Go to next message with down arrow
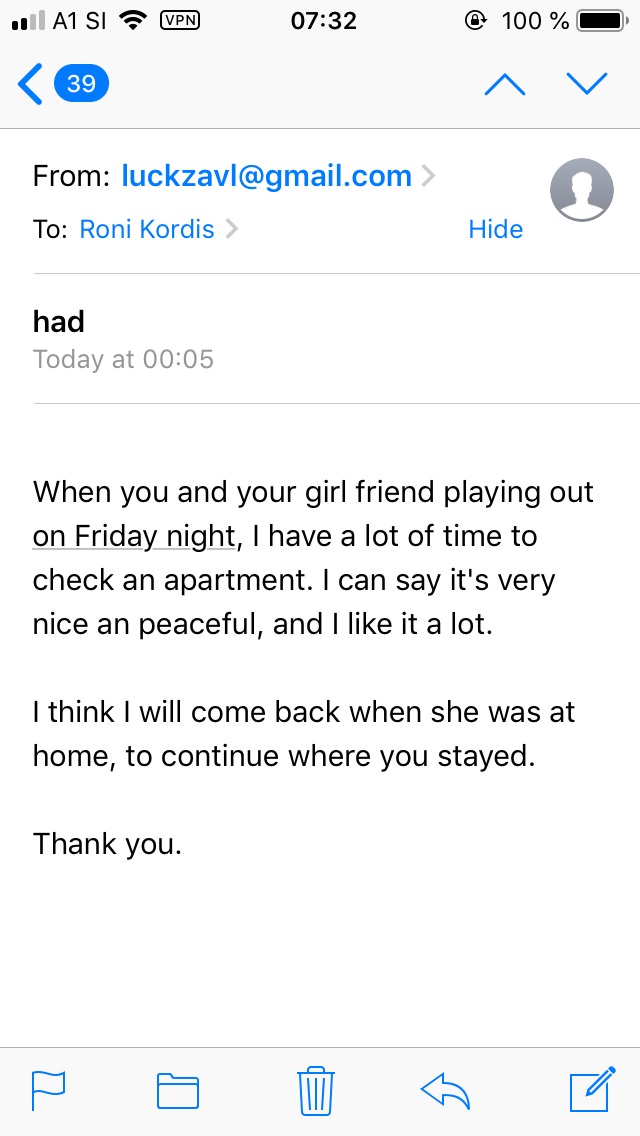This screenshot has width=640, height=1136. point(587,84)
